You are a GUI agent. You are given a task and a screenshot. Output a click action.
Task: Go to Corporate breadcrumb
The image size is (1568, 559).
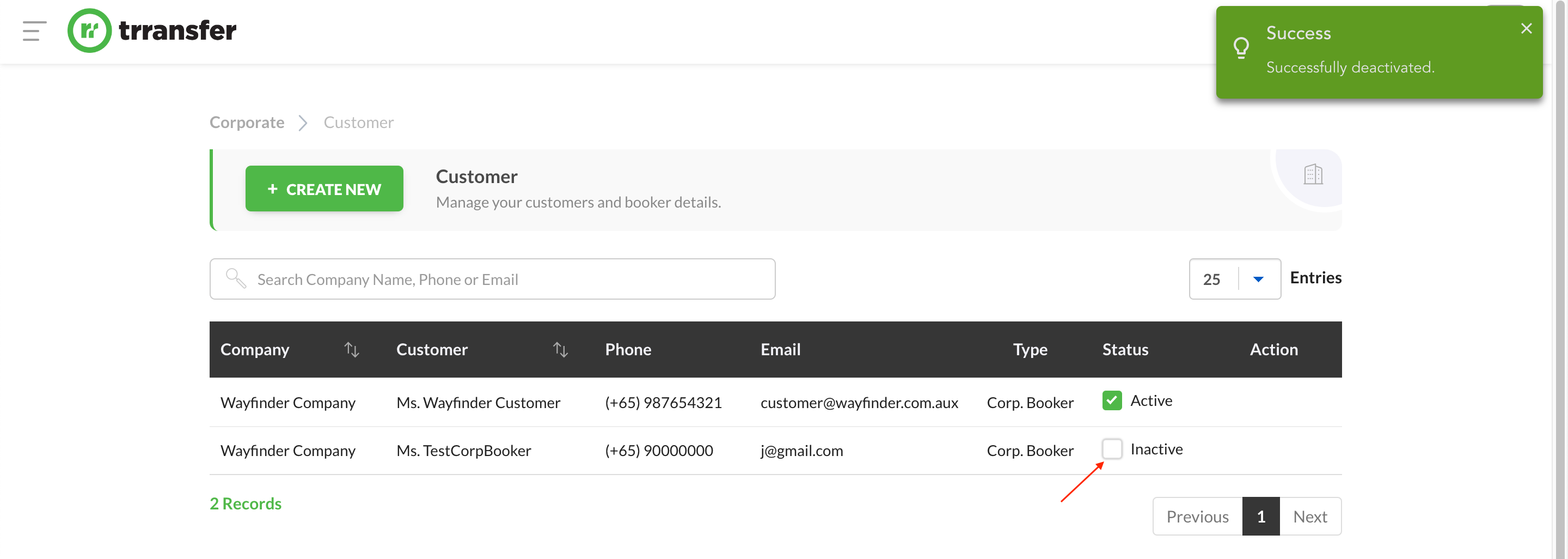[x=247, y=123]
